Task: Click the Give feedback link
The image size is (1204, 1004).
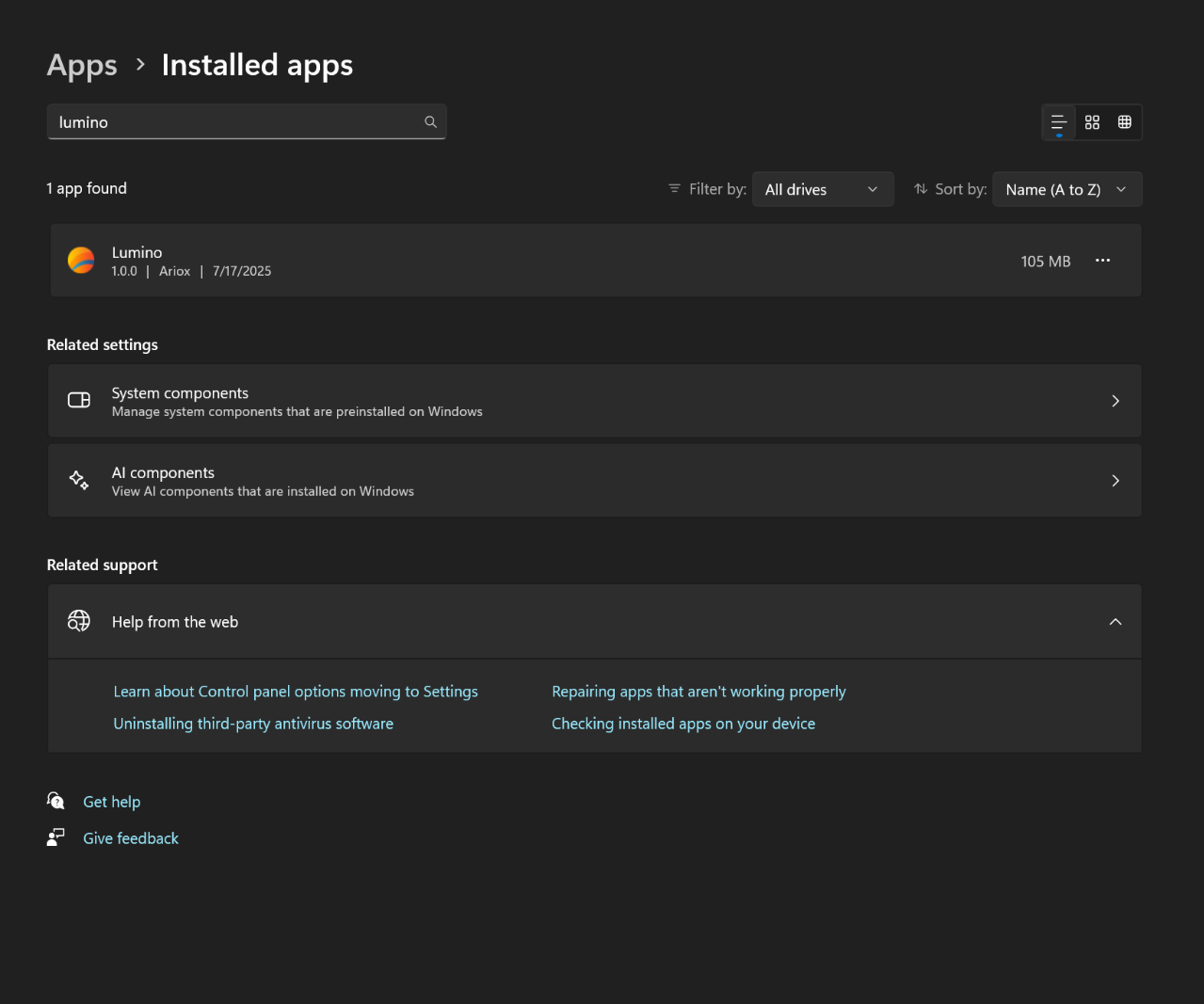Action: [x=131, y=838]
